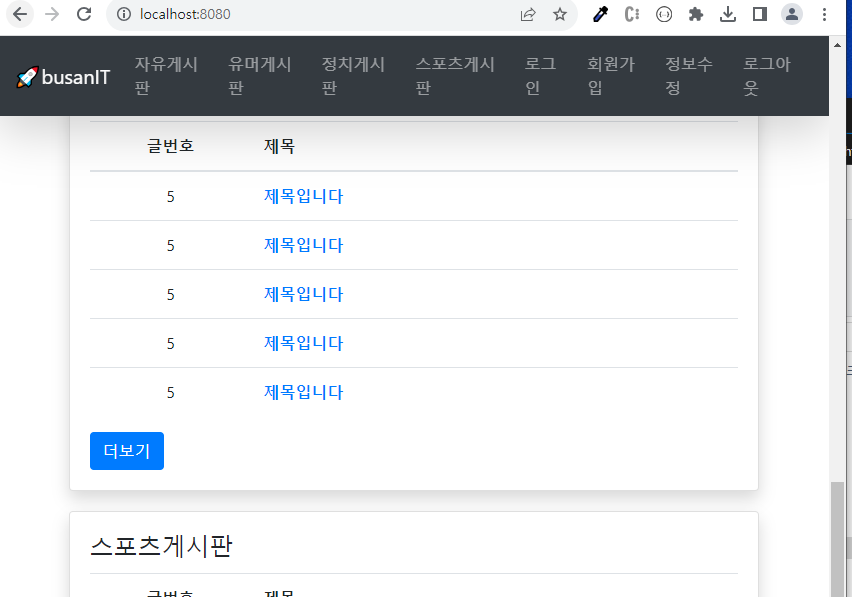
Task: Go back to the previous page
Action: (20, 14)
